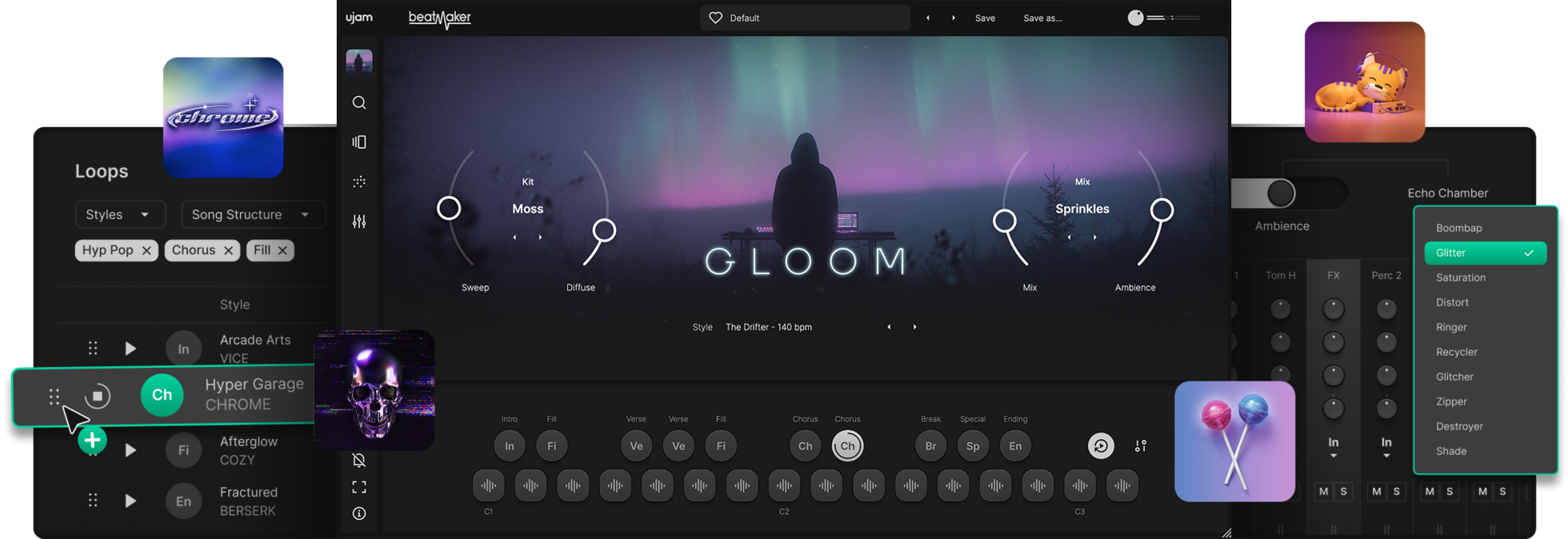Toggle fullscreen view icon in sidebar
Image resolution: width=1568 pixels, height=539 pixels.
pyautogui.click(x=359, y=487)
